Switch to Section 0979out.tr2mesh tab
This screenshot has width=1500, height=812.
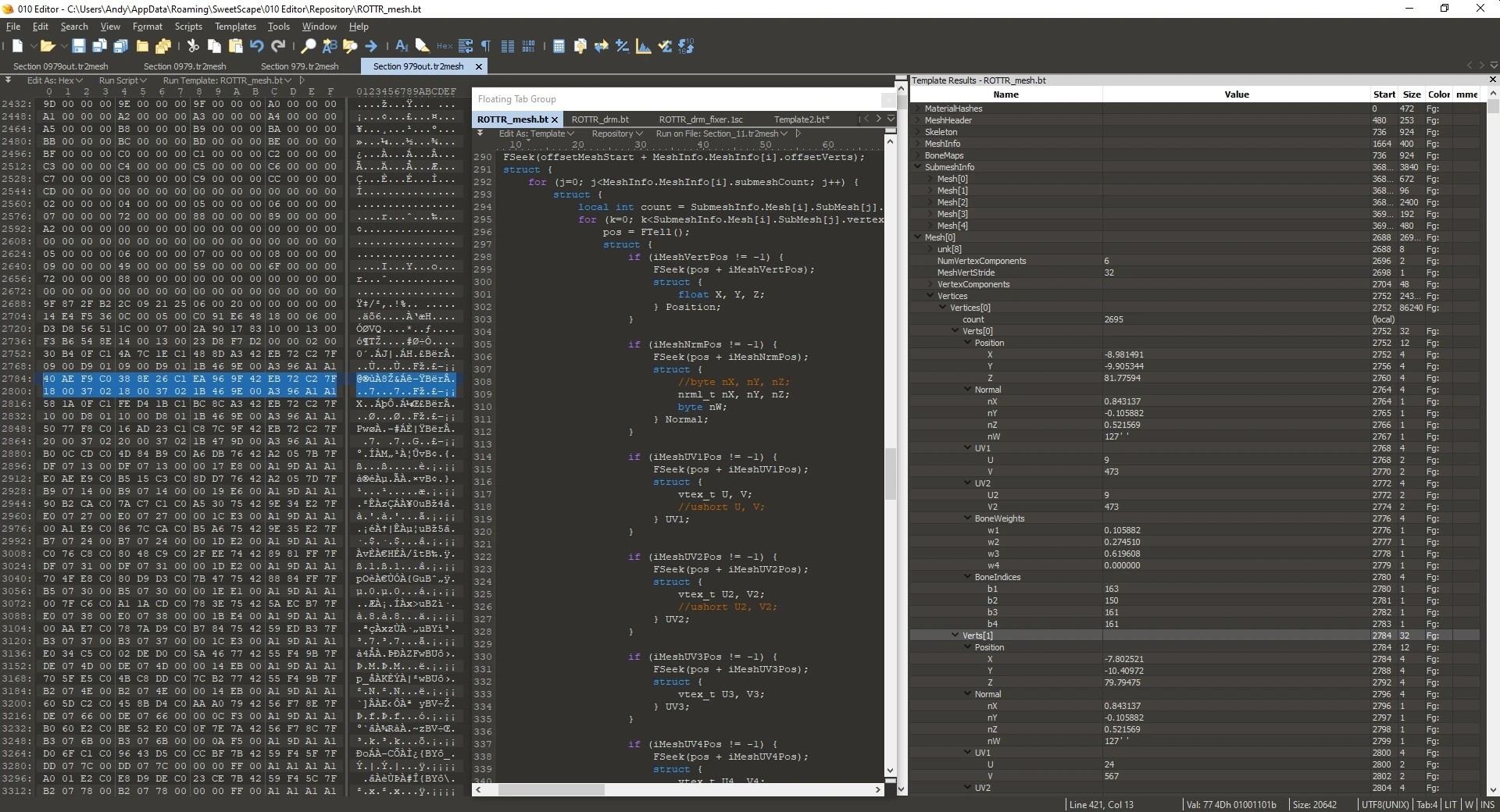click(x=61, y=66)
